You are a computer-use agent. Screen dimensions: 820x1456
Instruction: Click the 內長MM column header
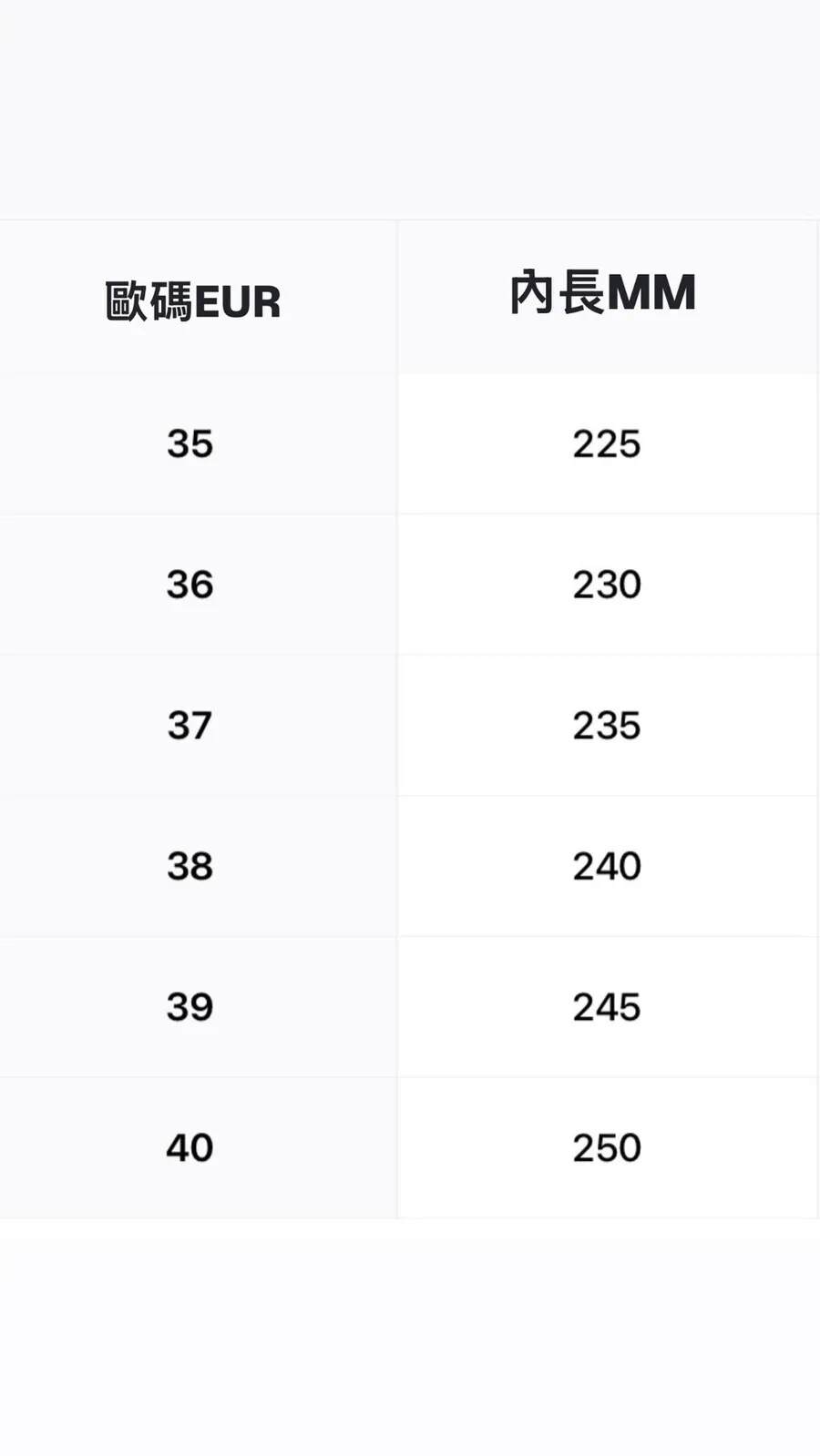(603, 293)
